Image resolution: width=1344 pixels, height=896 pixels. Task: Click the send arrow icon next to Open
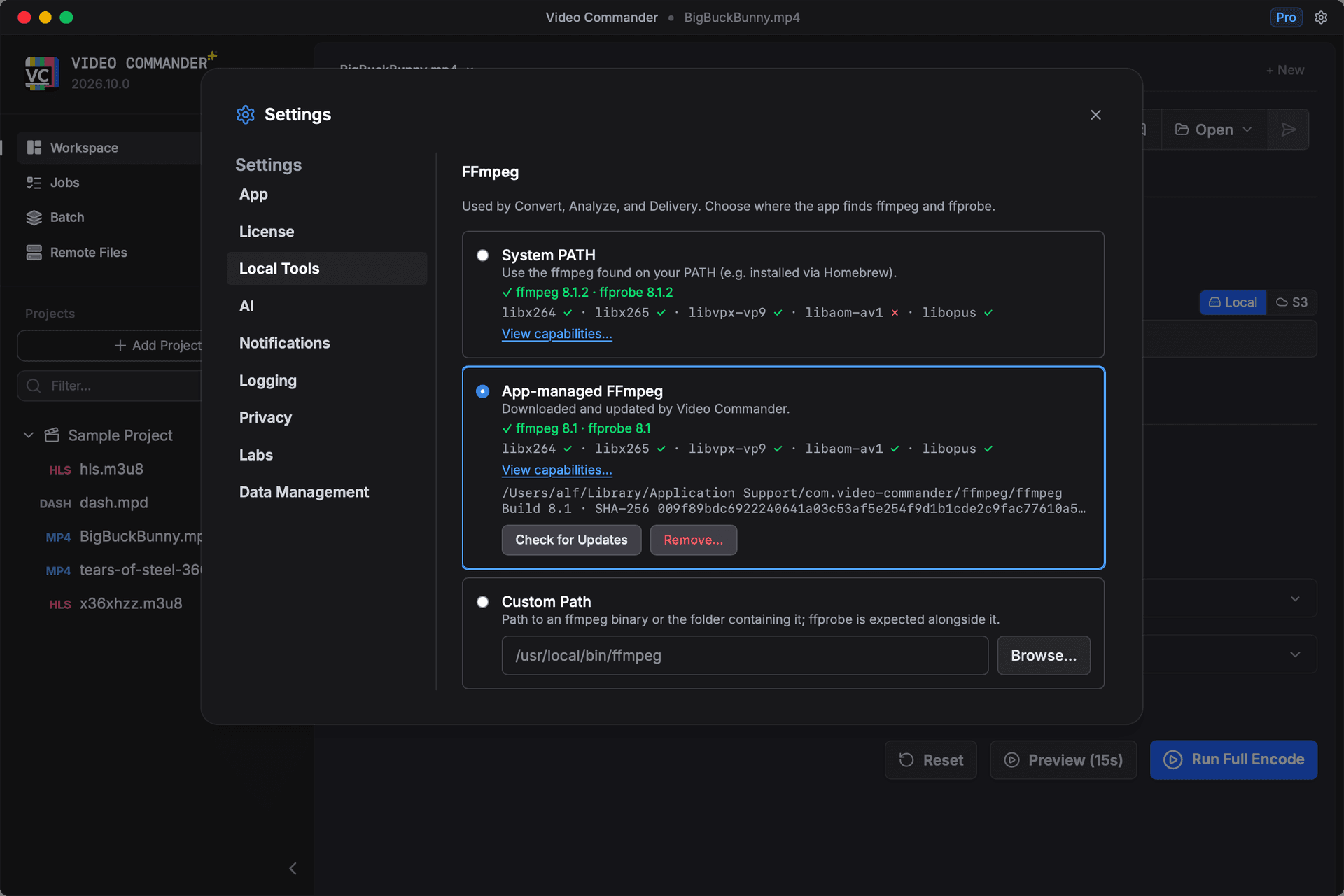click(x=1288, y=129)
